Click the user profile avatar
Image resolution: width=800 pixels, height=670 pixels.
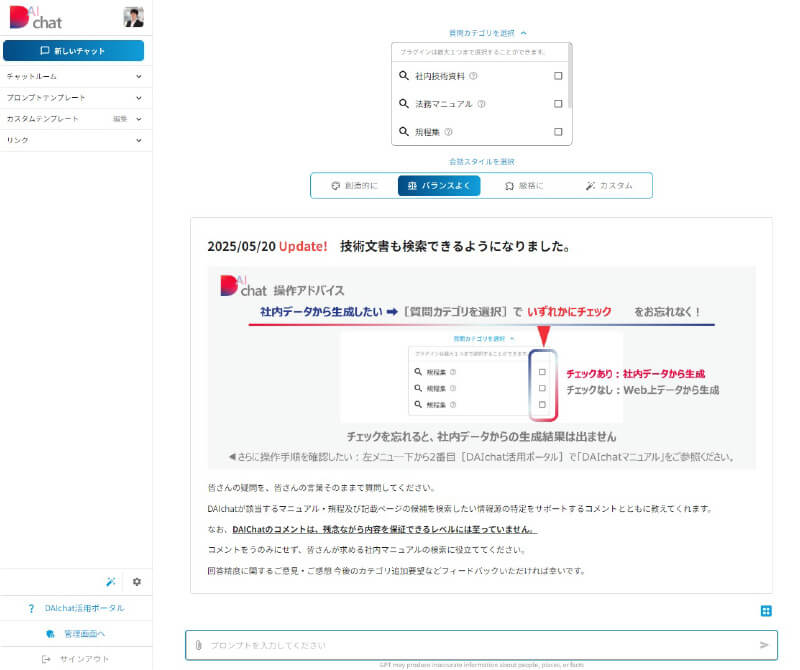pos(133,17)
